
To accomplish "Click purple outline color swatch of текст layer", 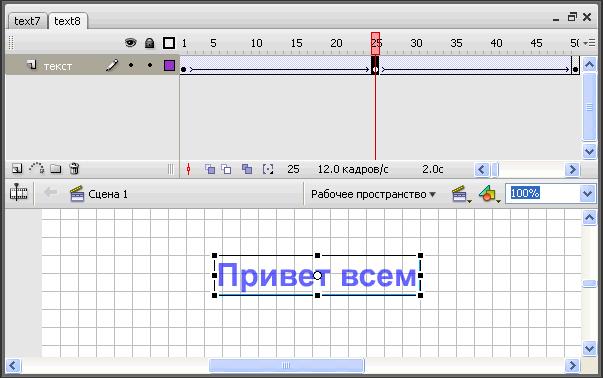I will (x=169, y=65).
